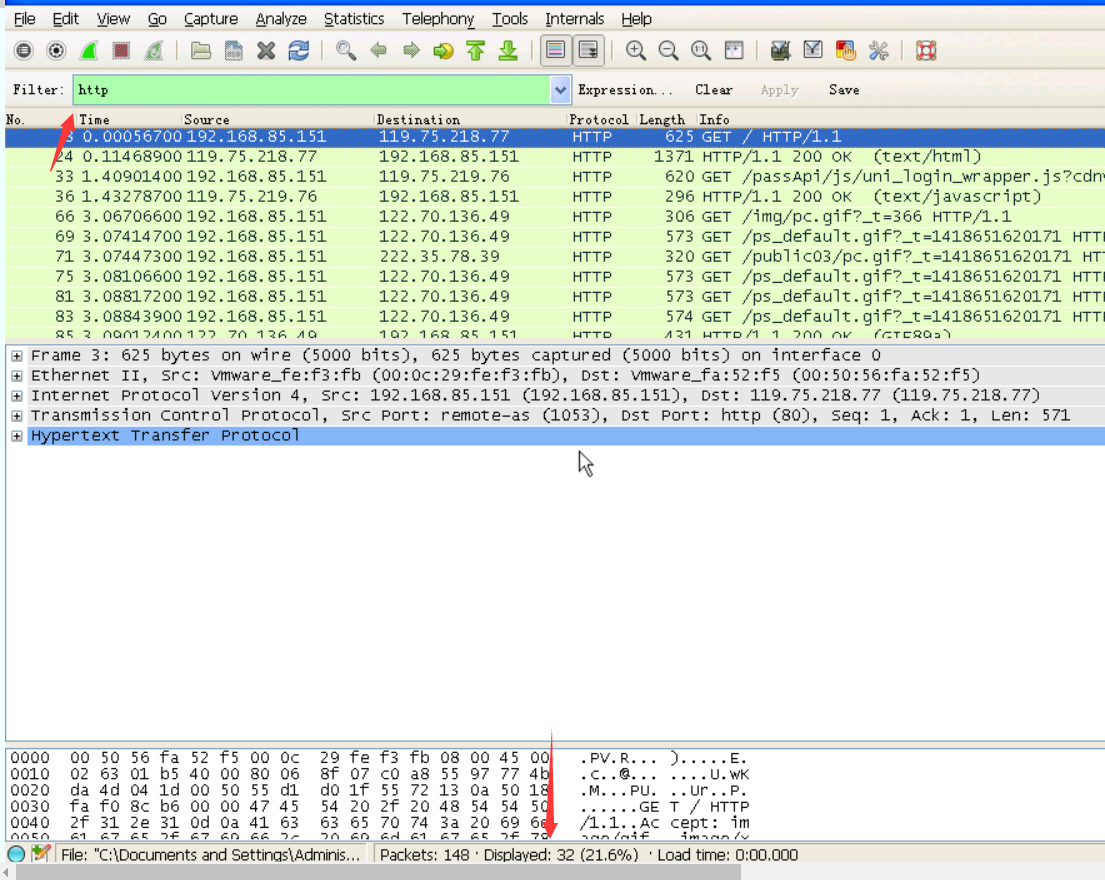Viewport: 1105px width, 880px height.
Task: Select packet 33 uni_login_wrapper.js GET row
Action: click(555, 177)
